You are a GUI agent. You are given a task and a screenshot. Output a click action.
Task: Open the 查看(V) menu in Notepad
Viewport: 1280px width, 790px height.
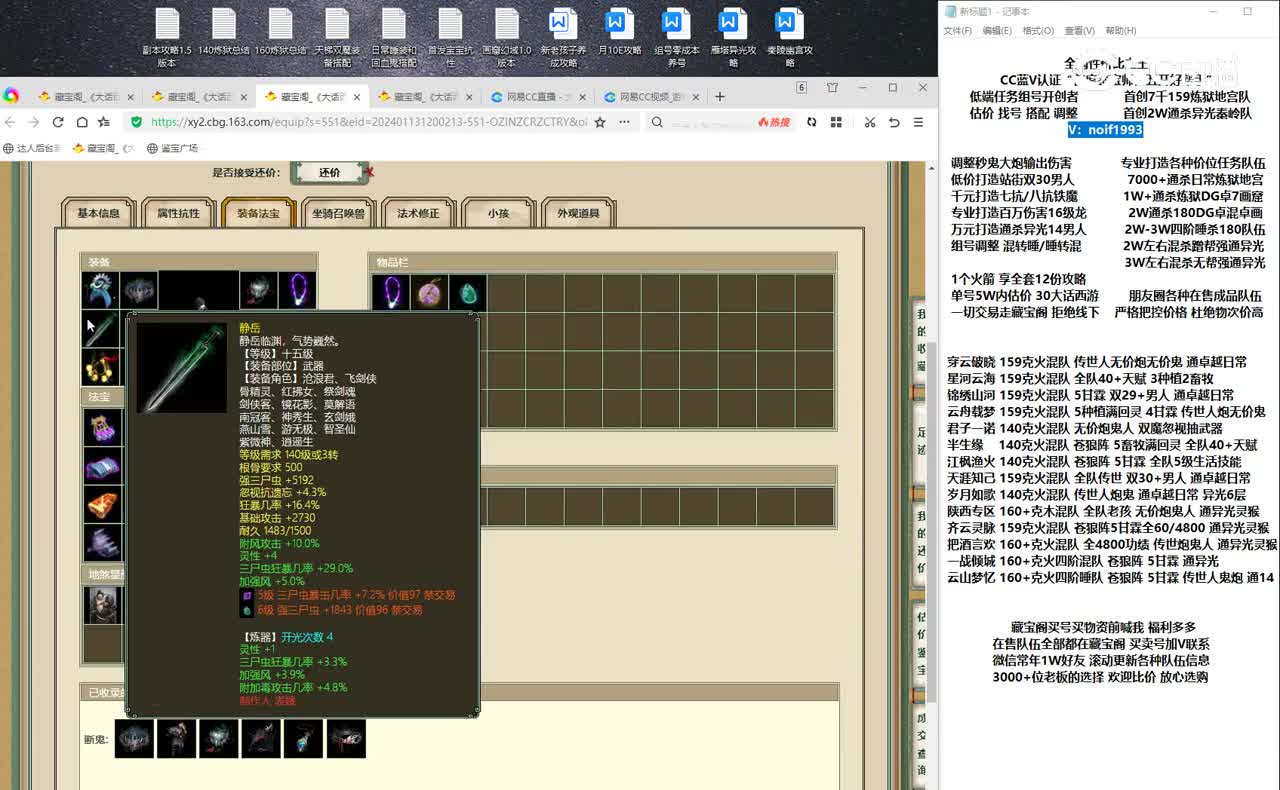click(1079, 31)
